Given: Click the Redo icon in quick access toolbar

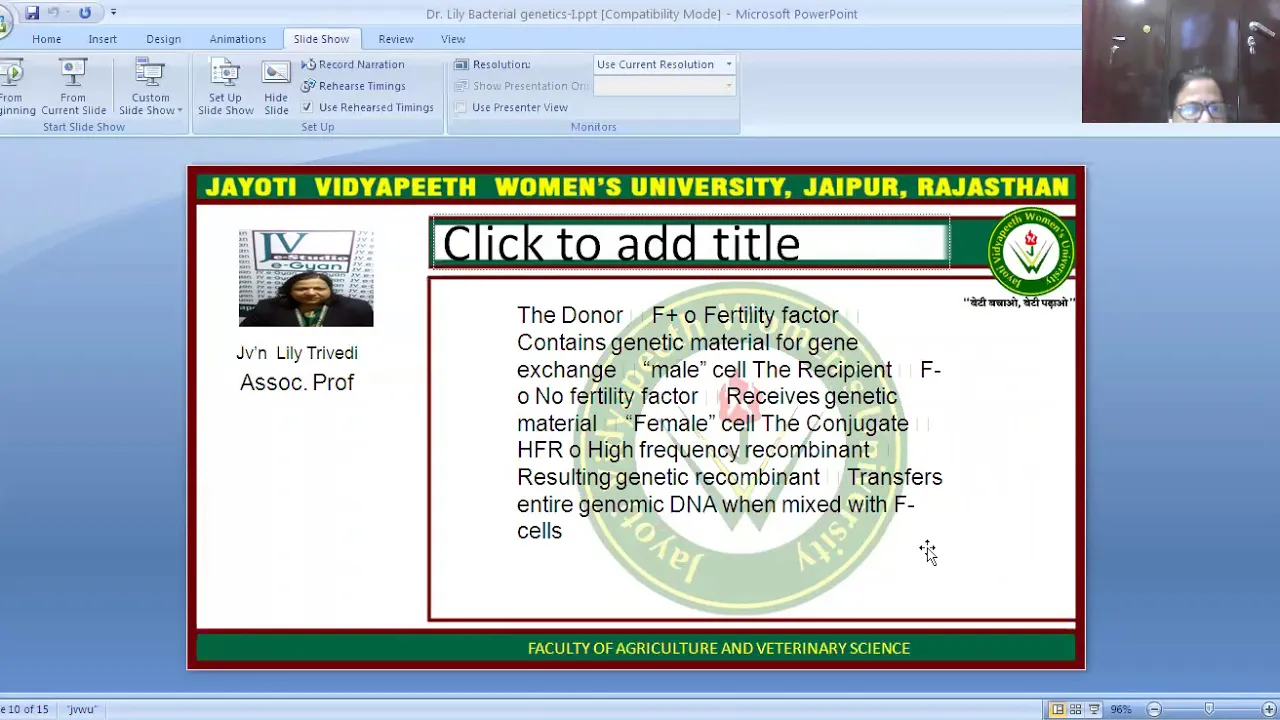Looking at the screenshot, I should 85,13.
